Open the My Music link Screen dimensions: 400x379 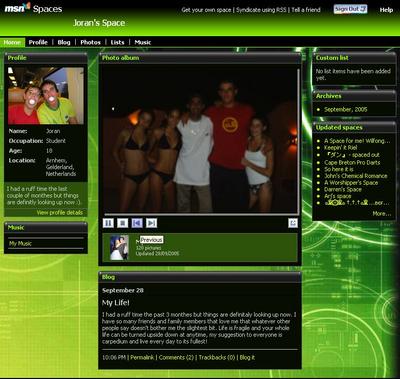coord(20,243)
